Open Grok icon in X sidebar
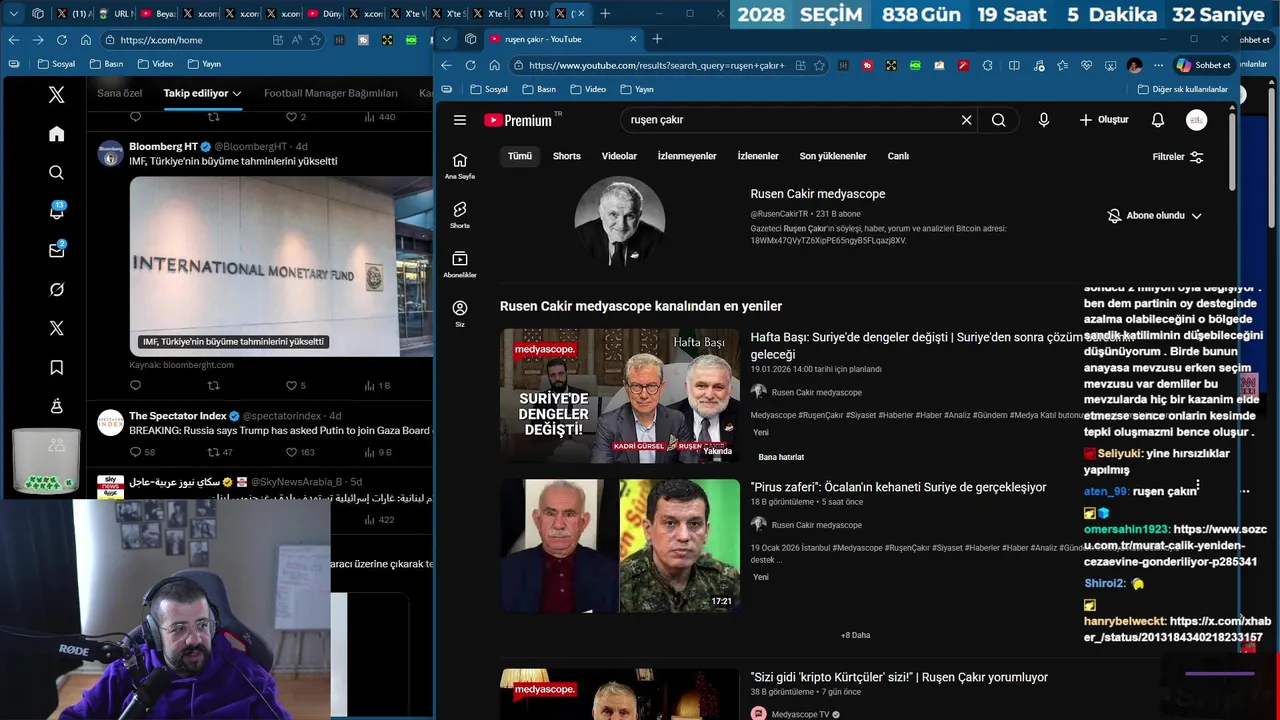This screenshot has width=1280, height=720. (x=57, y=290)
